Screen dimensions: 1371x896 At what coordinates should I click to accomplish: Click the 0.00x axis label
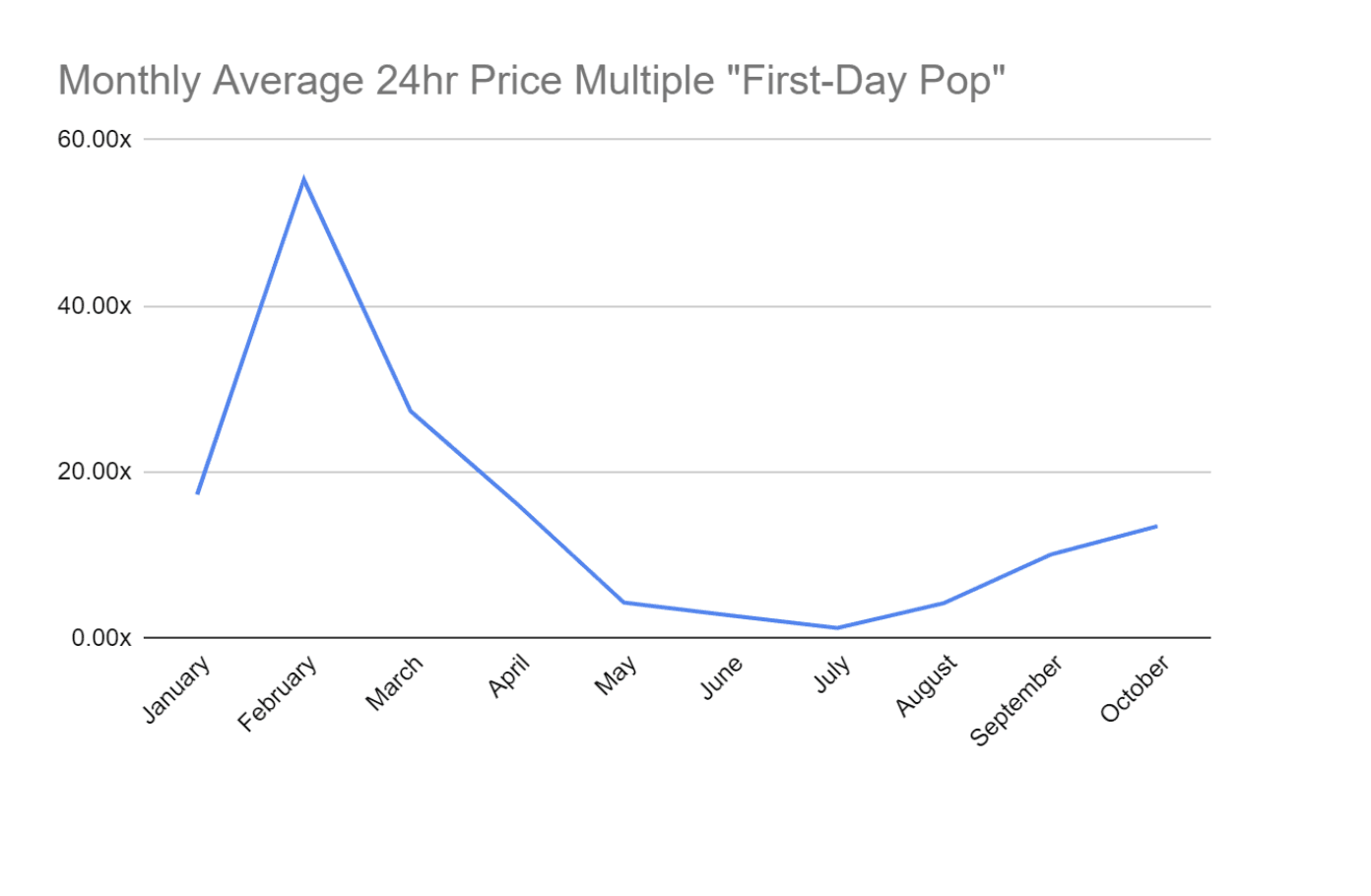pos(101,638)
